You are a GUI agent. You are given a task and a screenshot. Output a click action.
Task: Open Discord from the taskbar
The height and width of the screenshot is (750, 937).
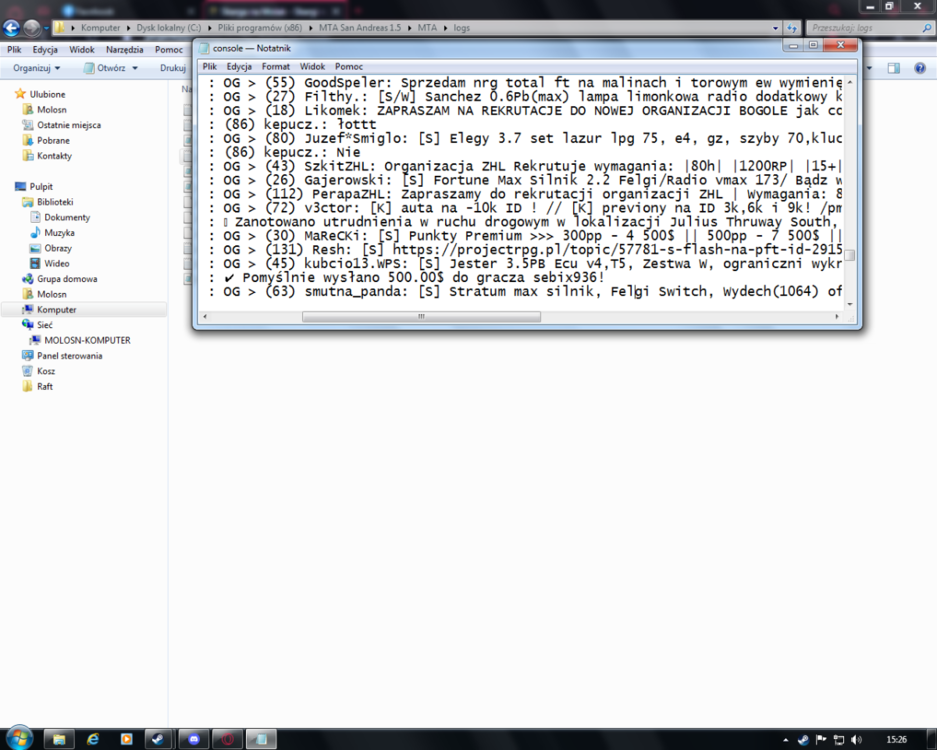tap(194, 739)
